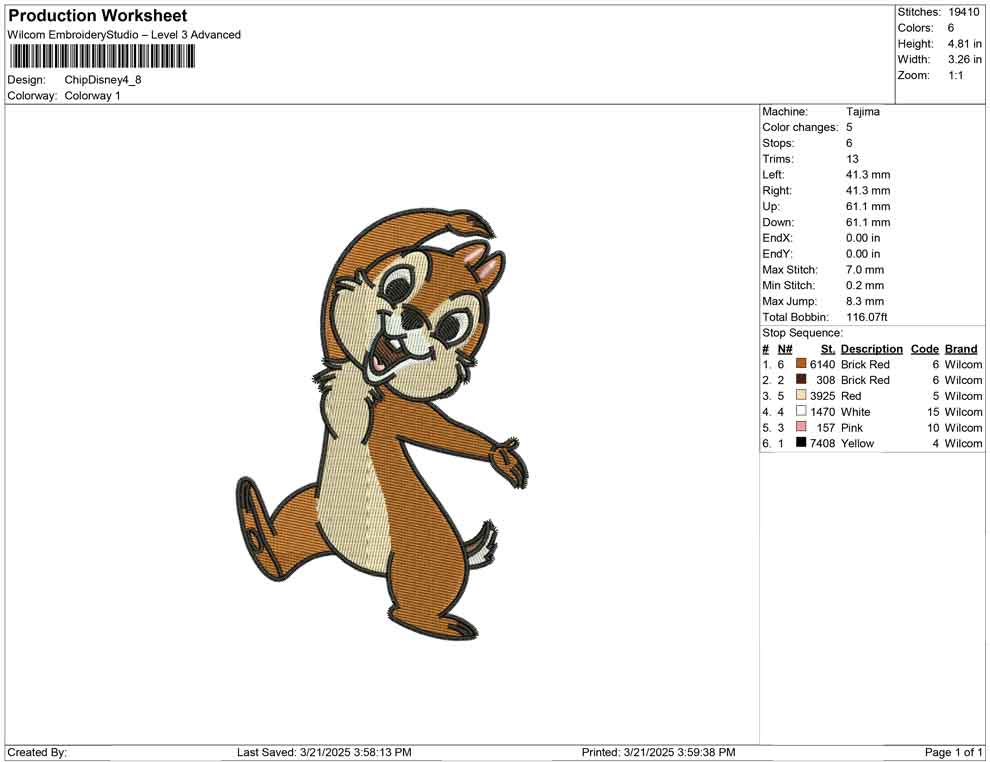990x762 pixels.
Task: Click the Machine value 'Tajima'
Action: [x=862, y=112]
